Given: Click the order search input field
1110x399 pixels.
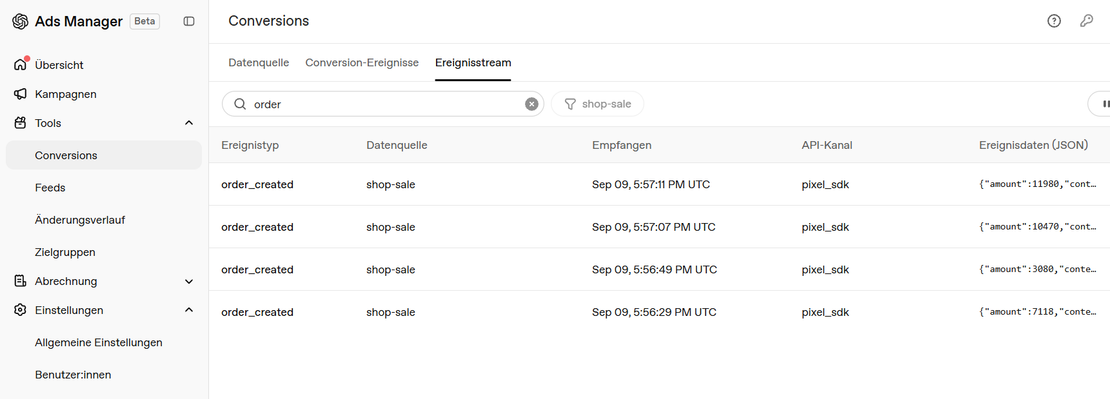Looking at the screenshot, I should click(383, 104).
